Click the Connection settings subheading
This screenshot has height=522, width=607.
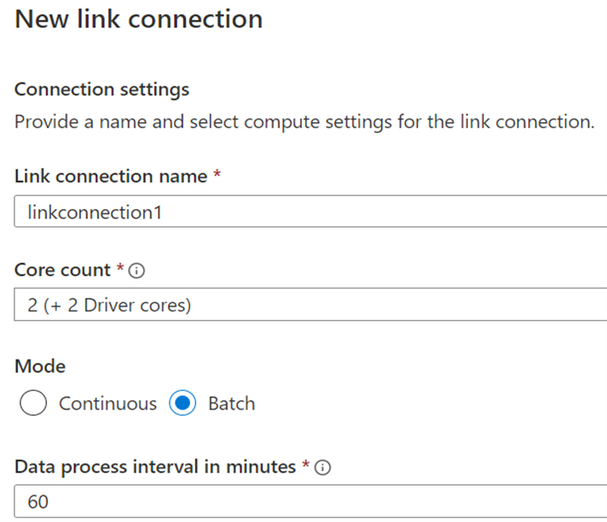pyautogui.click(x=102, y=90)
